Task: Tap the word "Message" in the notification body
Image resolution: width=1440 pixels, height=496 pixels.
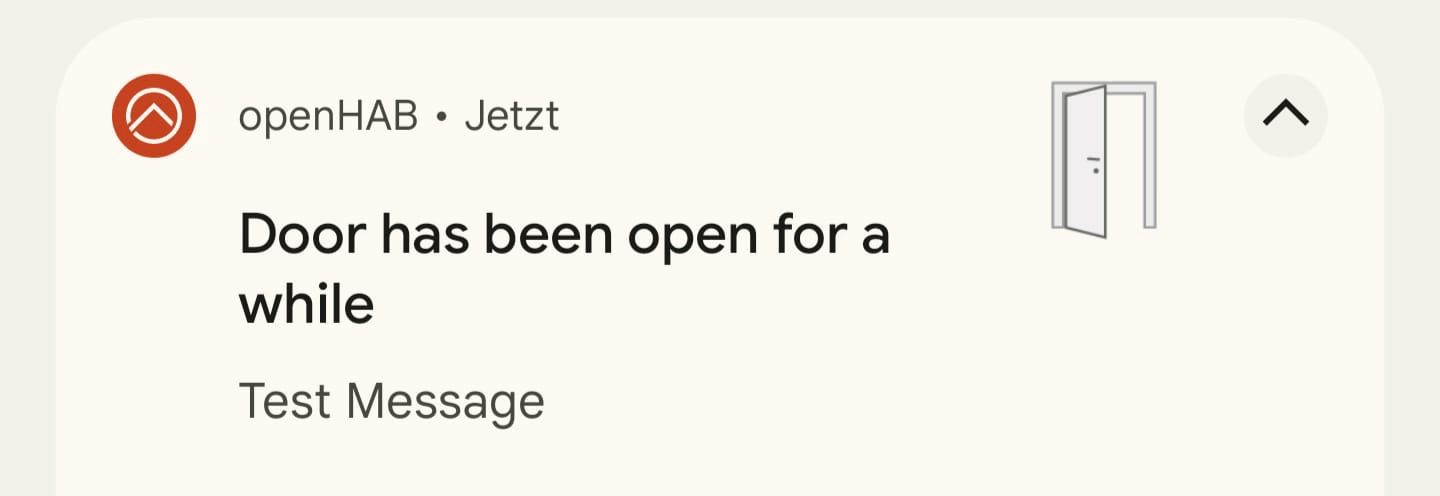Action: pyautogui.click(x=445, y=402)
